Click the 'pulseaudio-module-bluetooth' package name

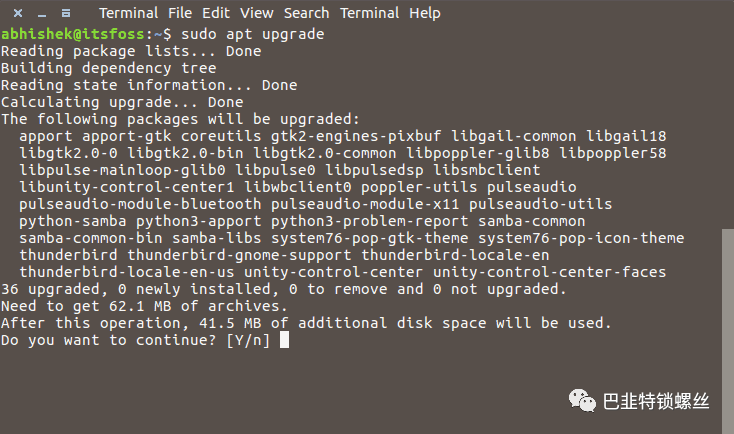point(140,204)
